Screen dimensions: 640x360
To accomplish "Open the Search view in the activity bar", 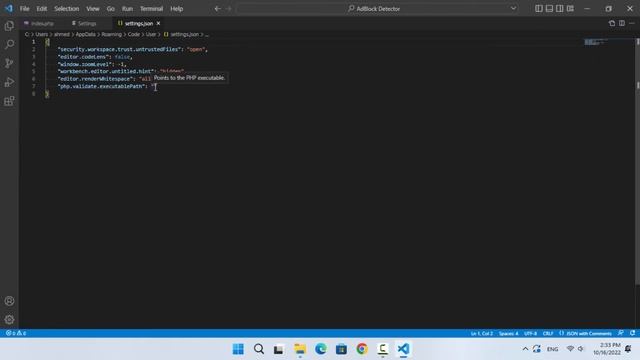I will pyautogui.click(x=9, y=44).
